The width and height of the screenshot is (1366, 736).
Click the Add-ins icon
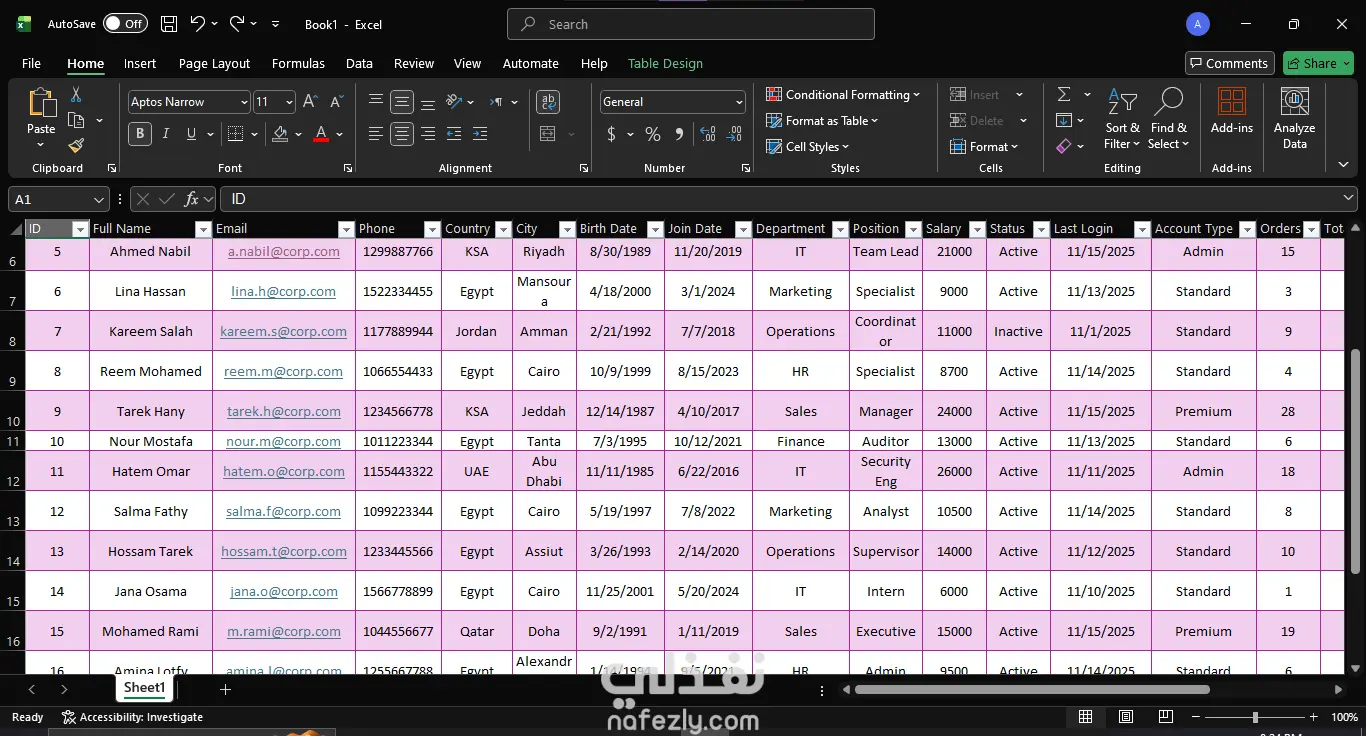point(1231,110)
